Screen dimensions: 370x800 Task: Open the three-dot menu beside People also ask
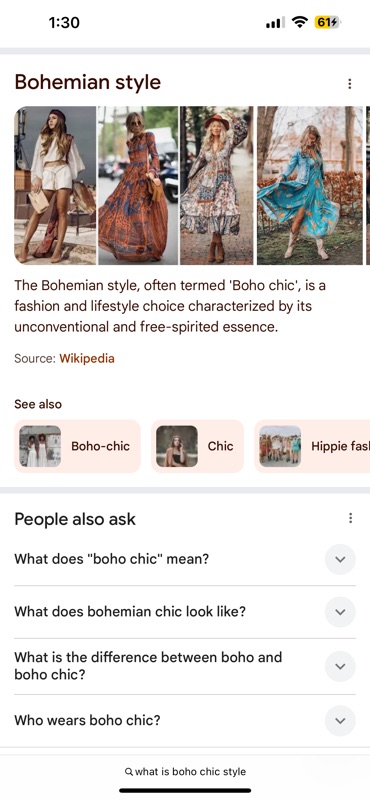coord(350,518)
